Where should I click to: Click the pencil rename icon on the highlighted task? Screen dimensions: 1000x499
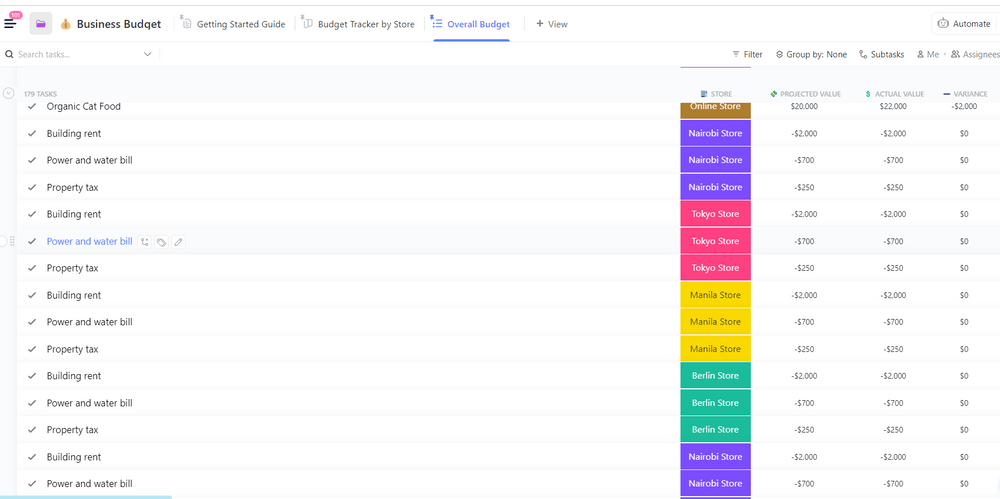(x=178, y=242)
